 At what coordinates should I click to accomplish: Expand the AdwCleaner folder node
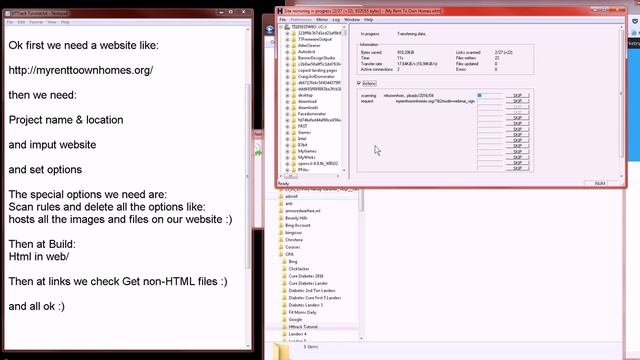(287, 46)
